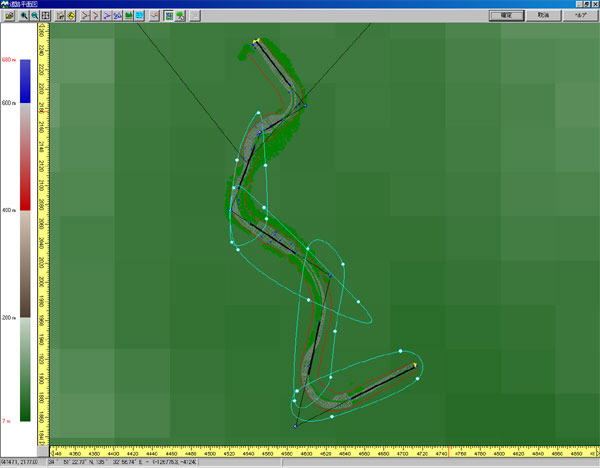Select the zoom in magnifier tool
Image resolution: width=600 pixels, height=468 pixels.
coord(22,16)
